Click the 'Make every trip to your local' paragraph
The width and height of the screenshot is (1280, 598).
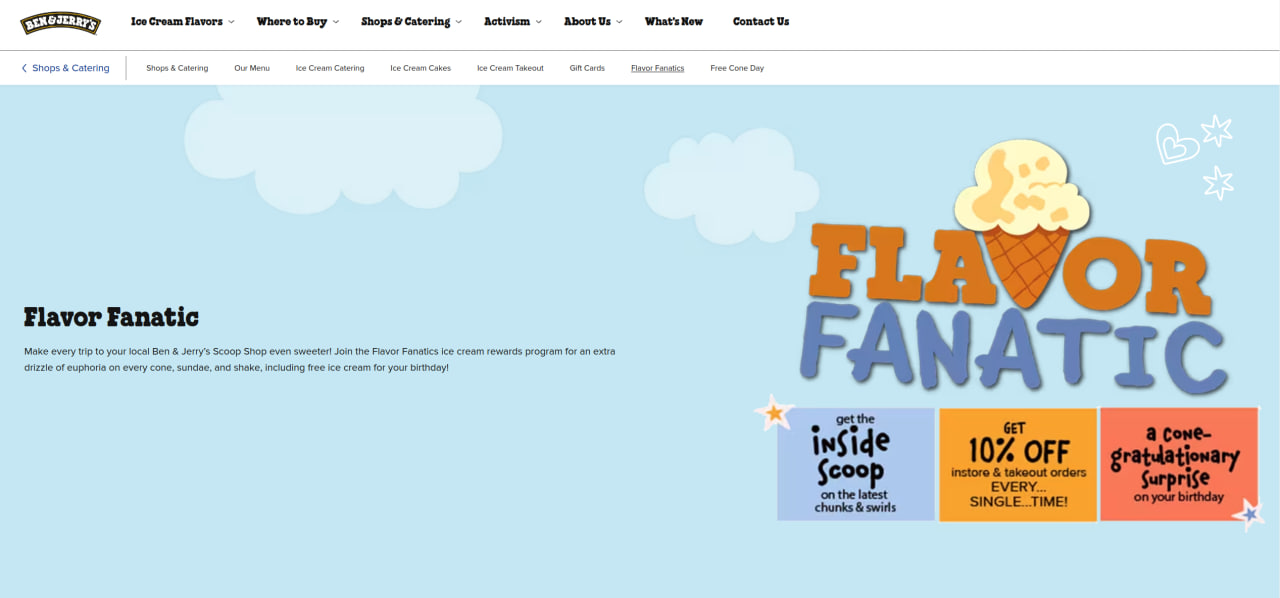pos(320,359)
